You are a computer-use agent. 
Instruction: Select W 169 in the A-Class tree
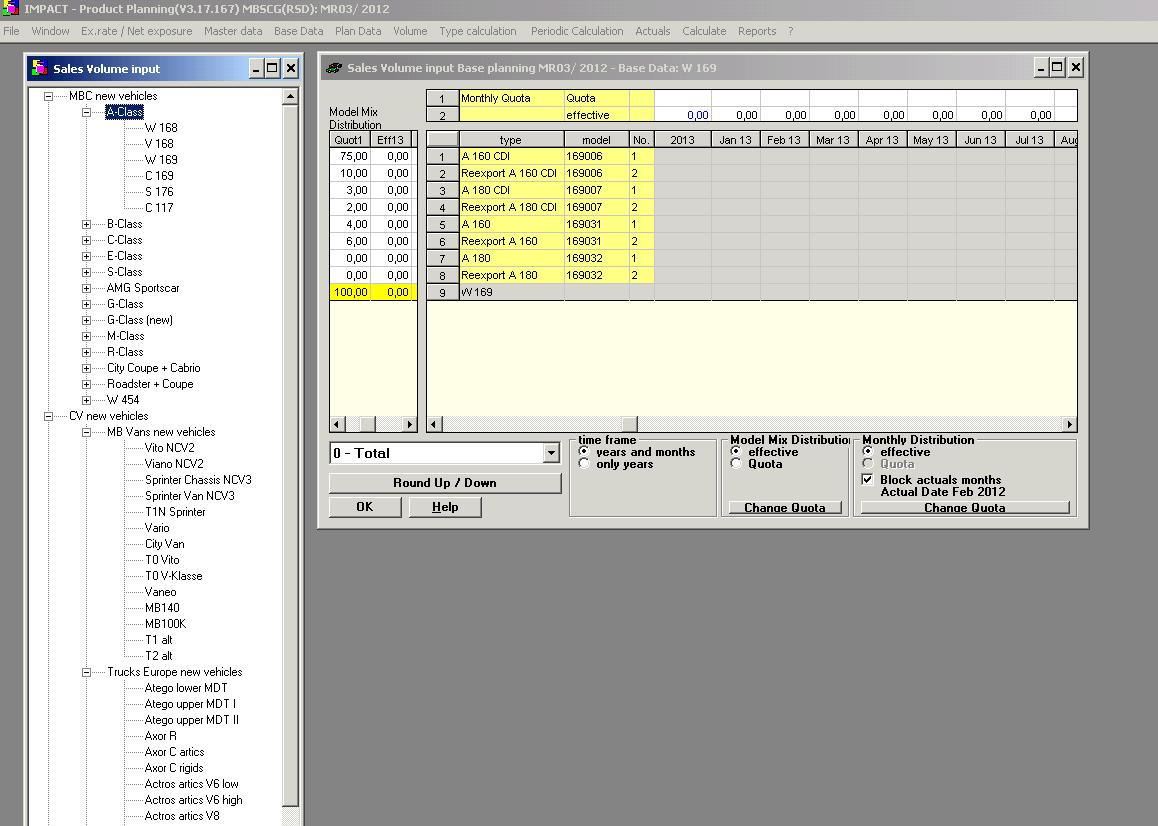click(x=161, y=160)
